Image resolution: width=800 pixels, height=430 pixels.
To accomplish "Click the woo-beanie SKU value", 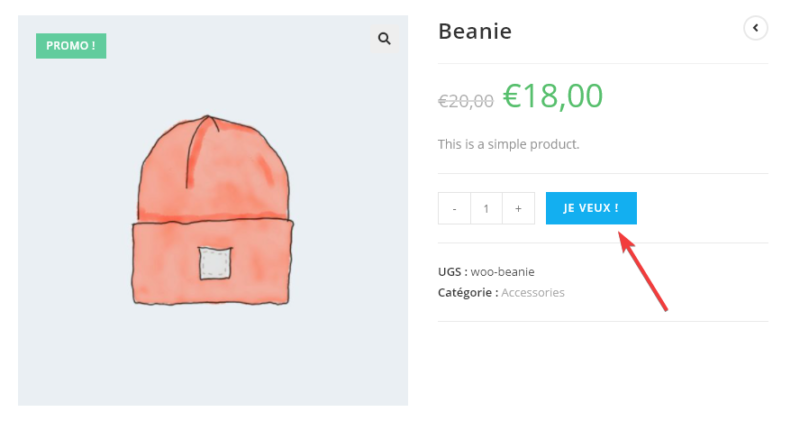I will [x=502, y=271].
